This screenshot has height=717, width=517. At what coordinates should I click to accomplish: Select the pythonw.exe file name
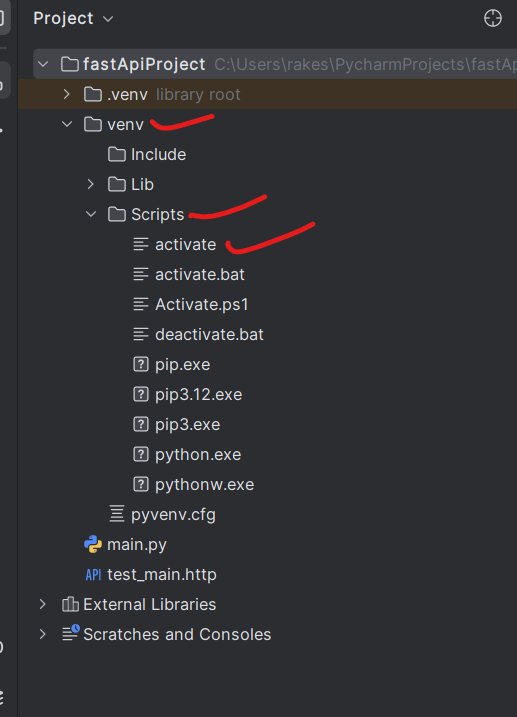click(204, 485)
